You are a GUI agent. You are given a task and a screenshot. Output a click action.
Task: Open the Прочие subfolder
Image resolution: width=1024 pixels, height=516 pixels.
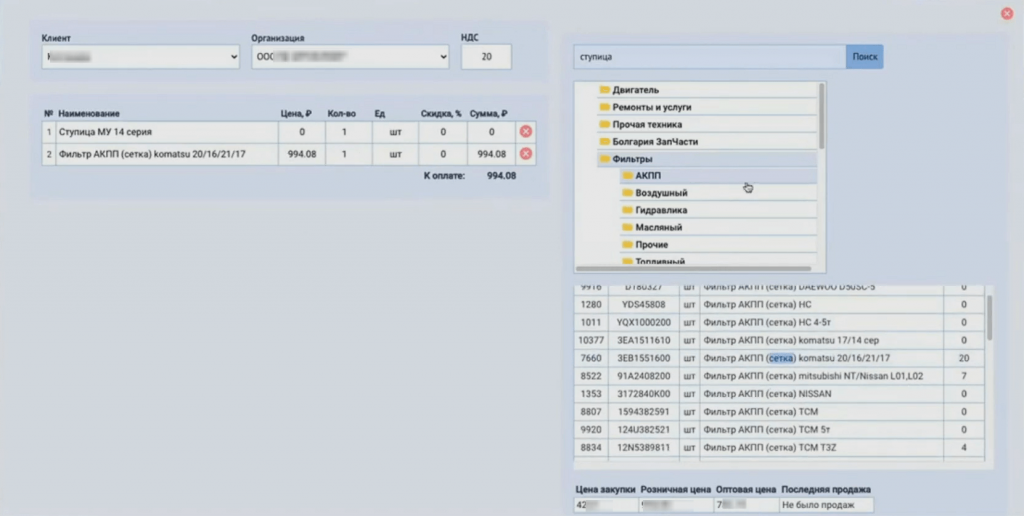click(x=651, y=244)
